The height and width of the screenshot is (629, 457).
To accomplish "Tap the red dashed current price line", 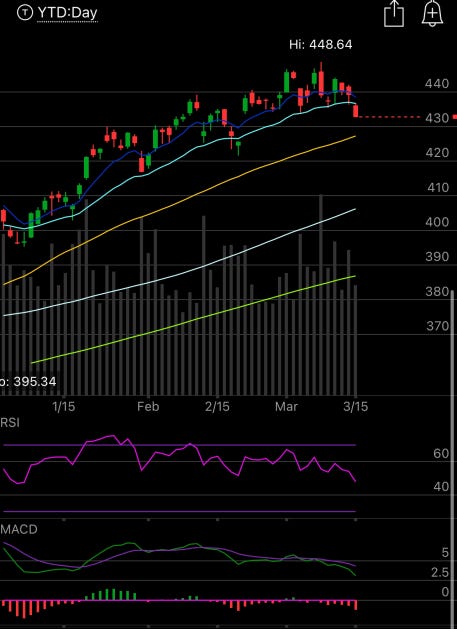I will (x=389, y=117).
